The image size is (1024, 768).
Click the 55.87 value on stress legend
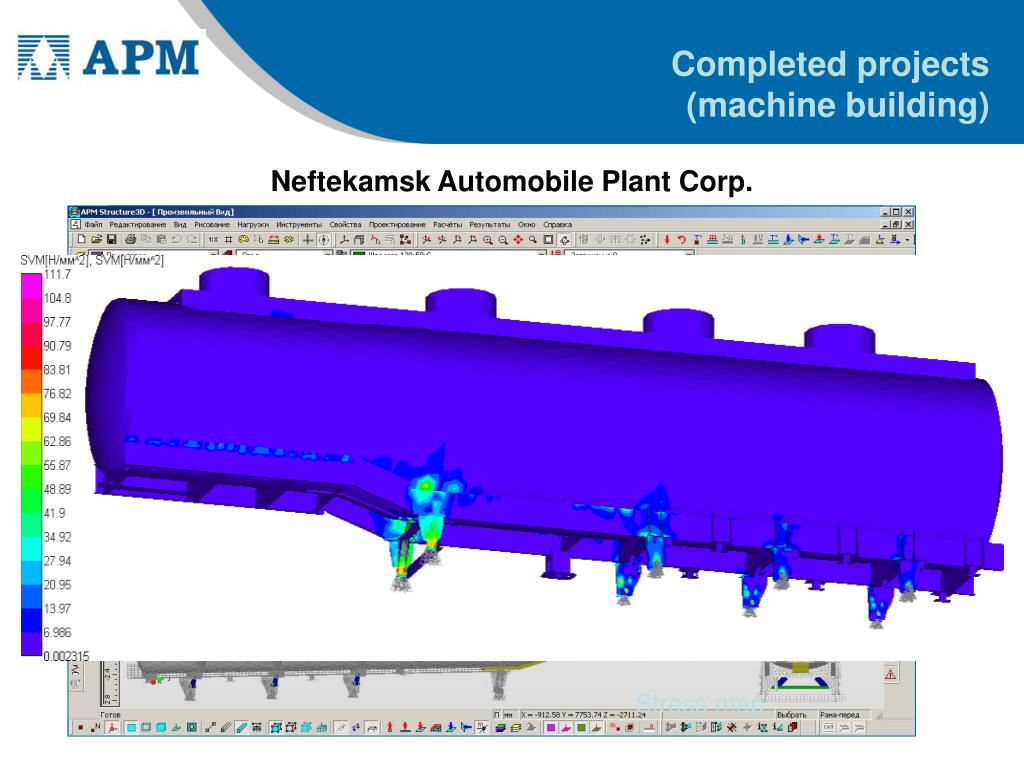[x=57, y=465]
